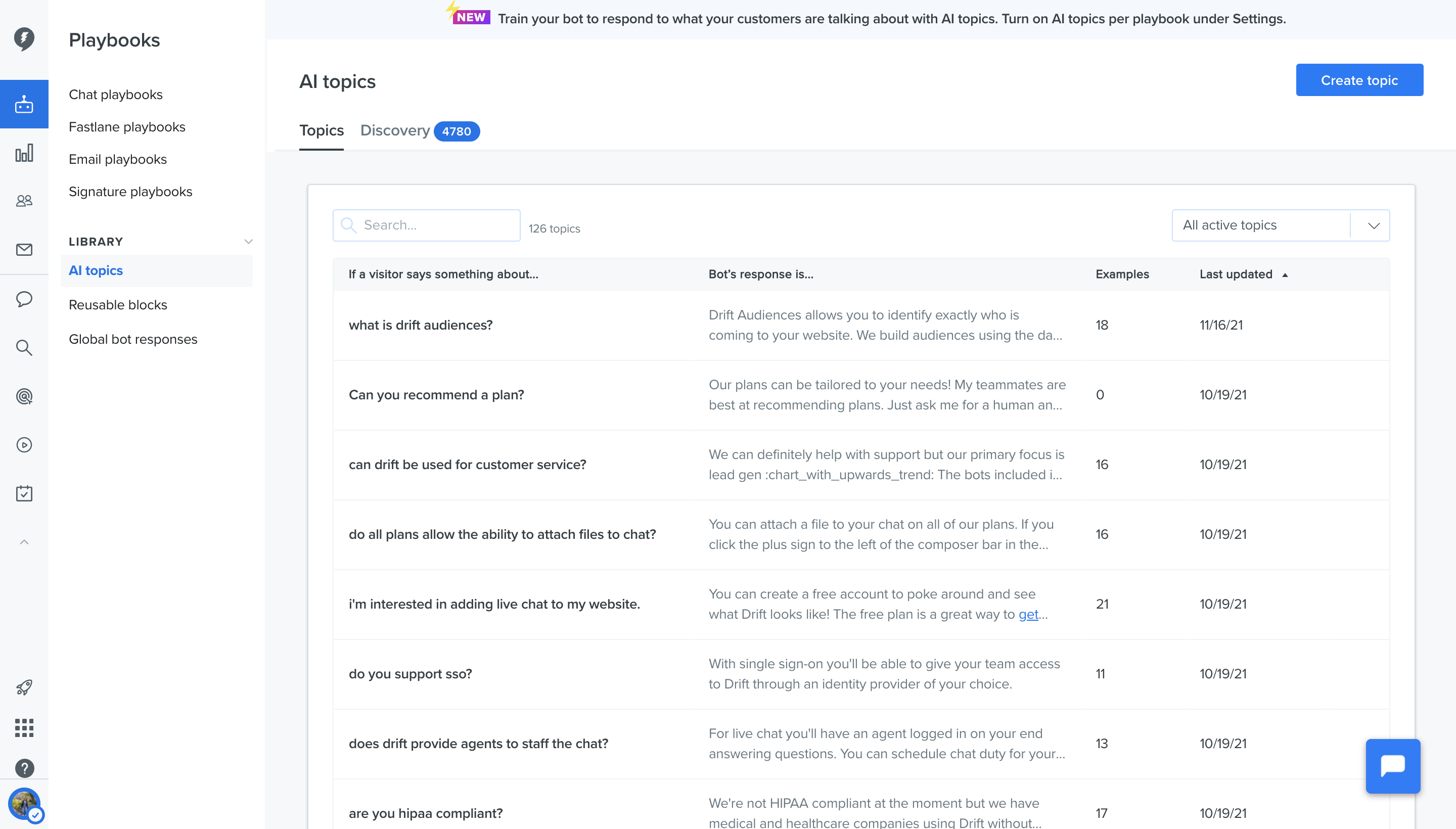Open Global bot responses in Library
This screenshot has width=1456, height=829.
click(132, 339)
